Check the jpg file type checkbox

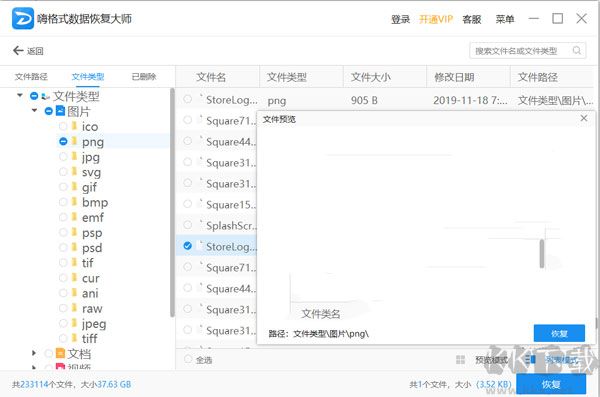[x=63, y=156]
